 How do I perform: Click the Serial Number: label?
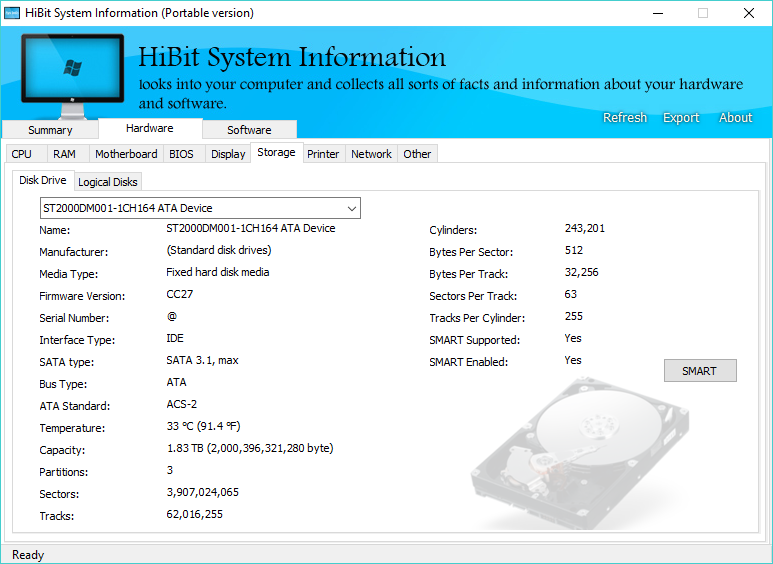click(x=74, y=318)
